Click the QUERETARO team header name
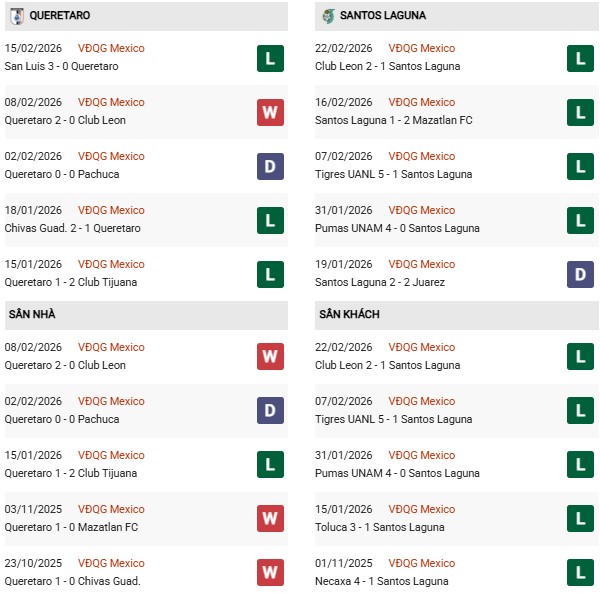This screenshot has height=593, width=600. pos(60,16)
